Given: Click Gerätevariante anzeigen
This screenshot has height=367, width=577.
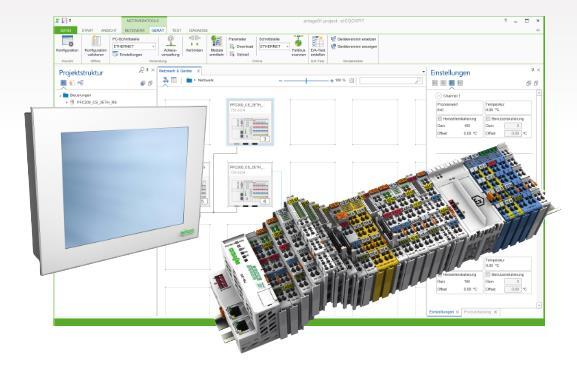Looking at the screenshot, I should [x=354, y=47].
